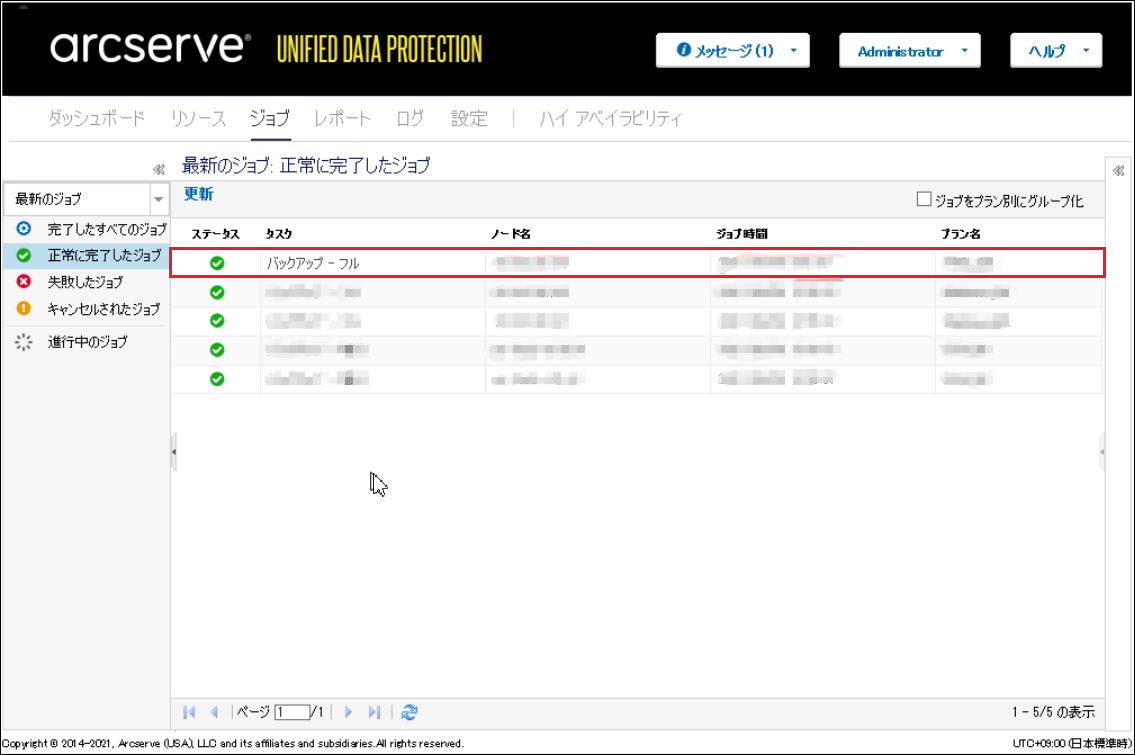Open the レポート tab
The width and height of the screenshot is (1135, 755).
tap(342, 119)
